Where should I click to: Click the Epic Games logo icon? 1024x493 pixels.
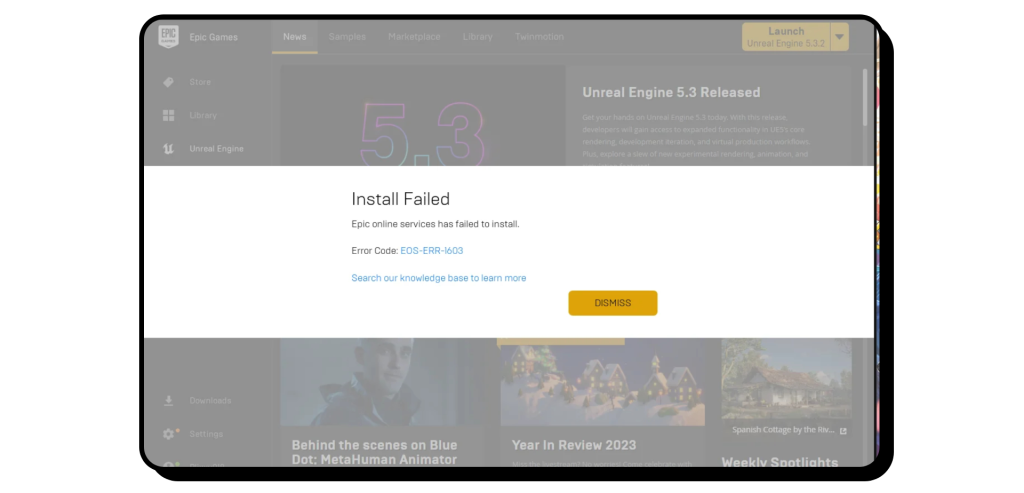(x=168, y=37)
